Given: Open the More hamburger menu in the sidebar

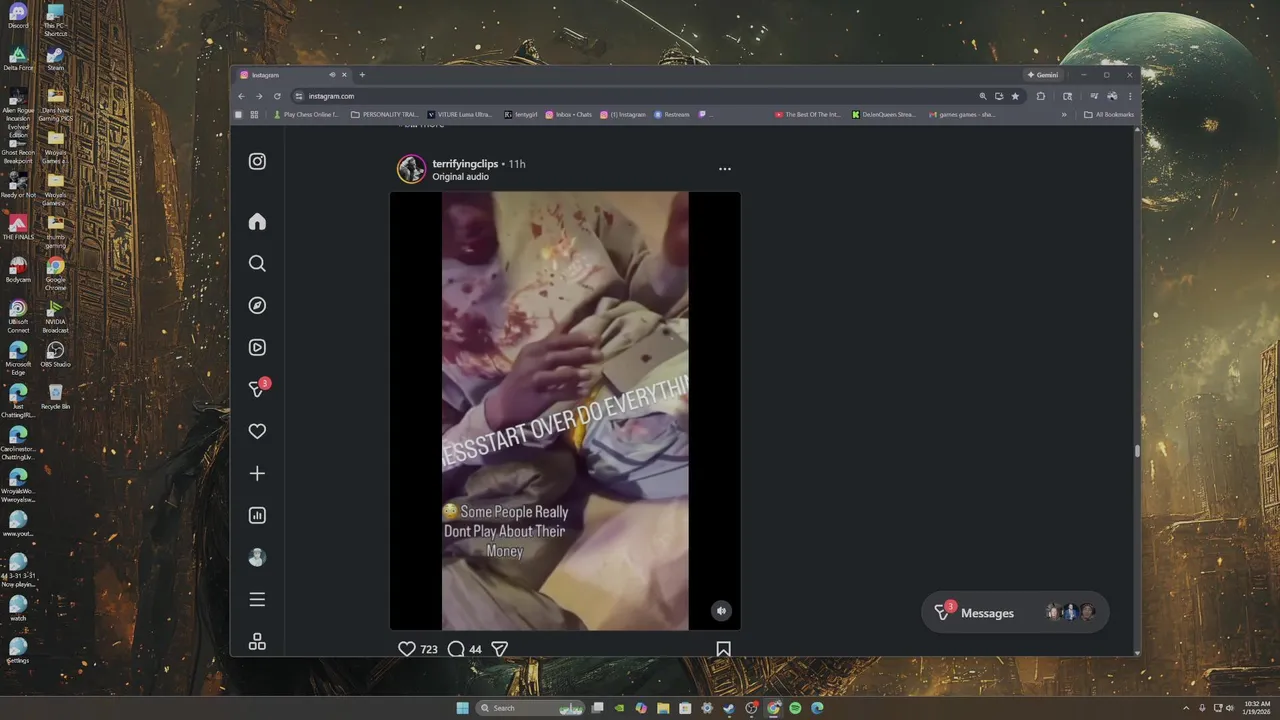Looking at the screenshot, I should 257,599.
